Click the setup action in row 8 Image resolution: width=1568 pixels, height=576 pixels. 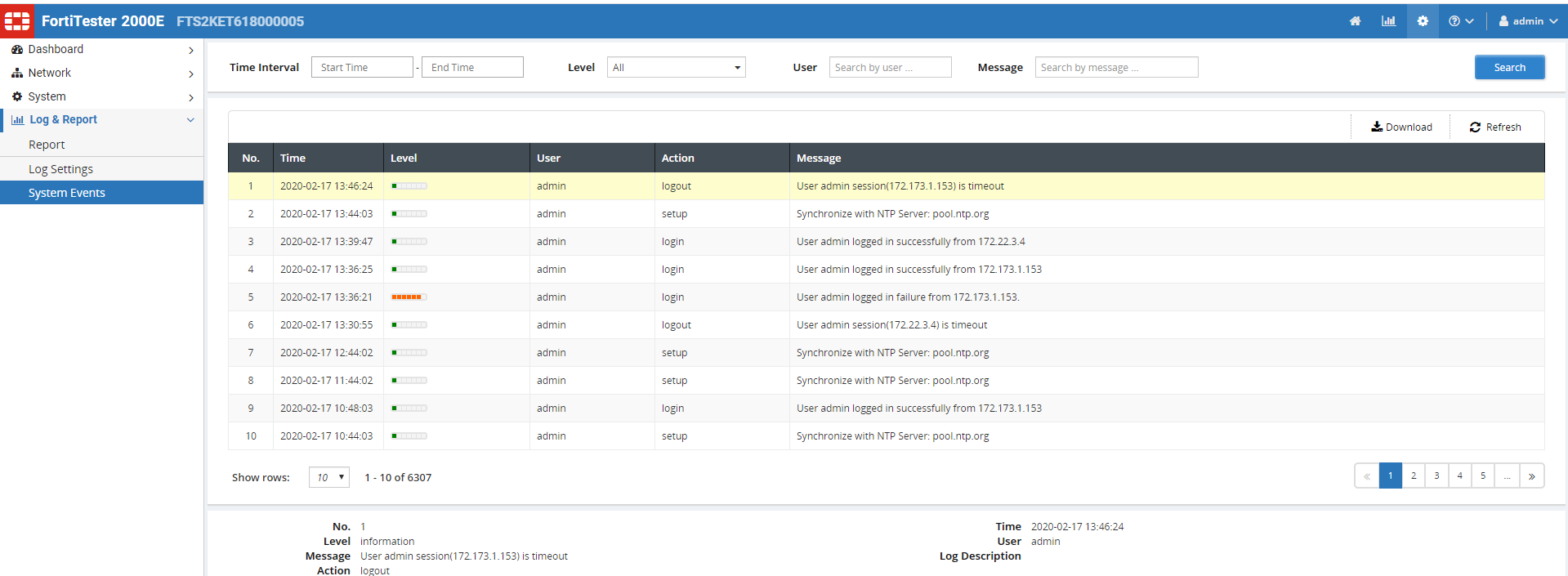(674, 381)
